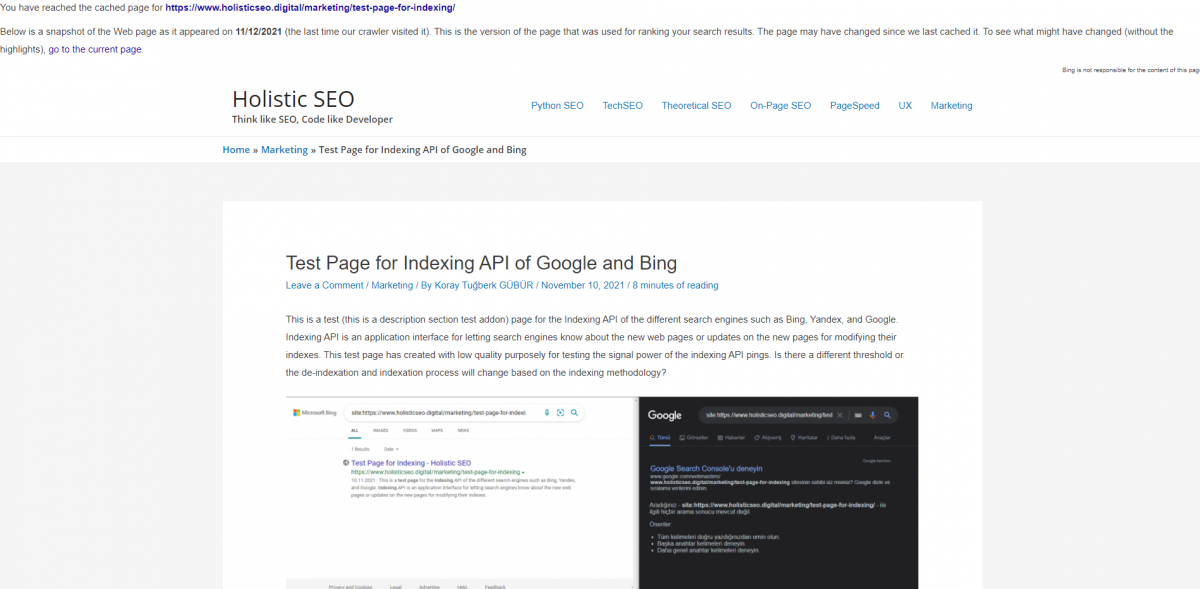Open the Marketing item in the top navigation
Image resolution: width=1200 pixels, height=589 pixels.
[951, 105]
